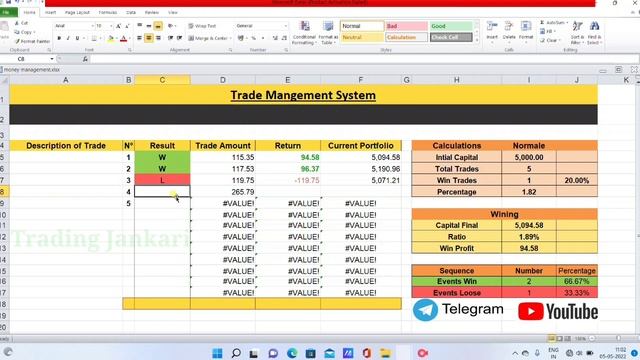Click the Trade Amount cell 265.79
This screenshot has width=640, height=360.
[223, 191]
